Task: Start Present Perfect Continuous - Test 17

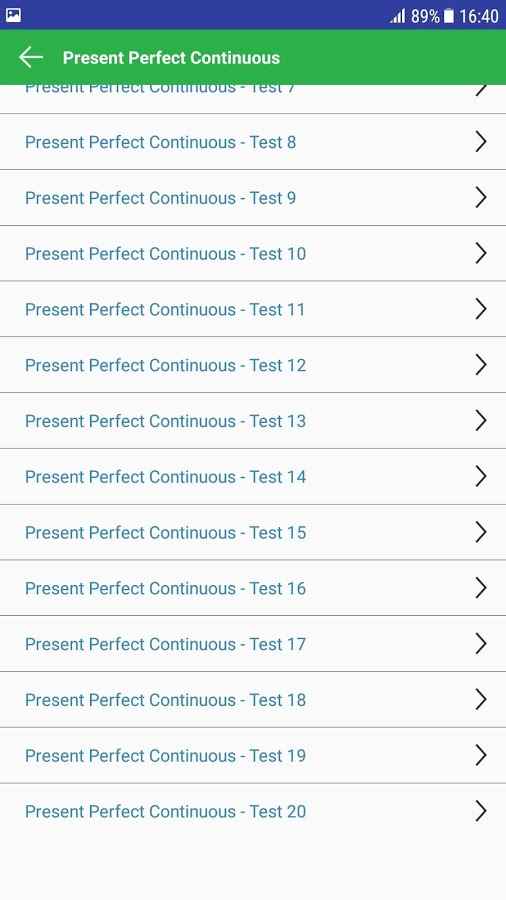Action: pos(253,643)
